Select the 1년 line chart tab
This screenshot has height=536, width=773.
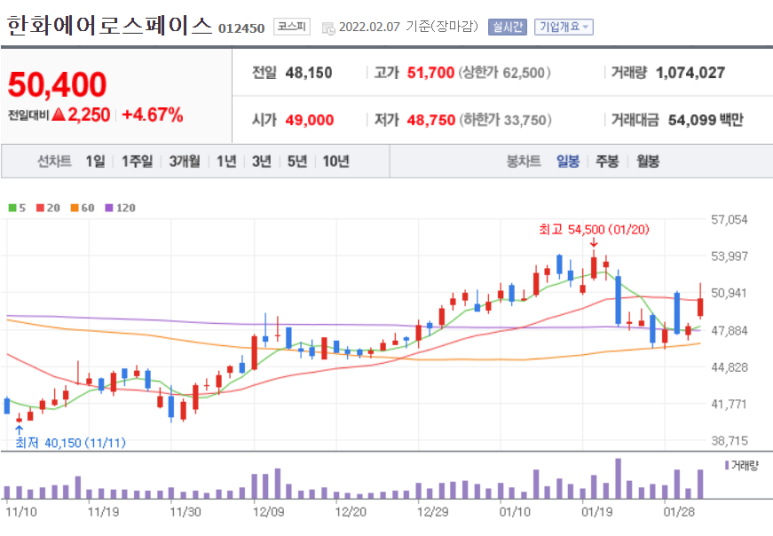tap(226, 161)
